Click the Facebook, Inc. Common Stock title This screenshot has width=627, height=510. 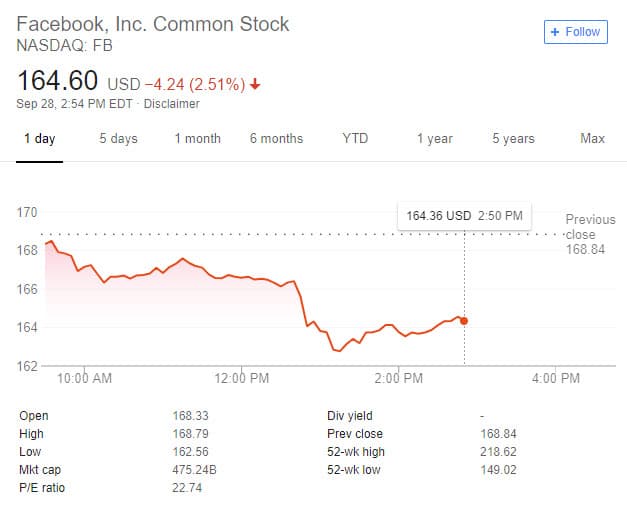coord(153,24)
